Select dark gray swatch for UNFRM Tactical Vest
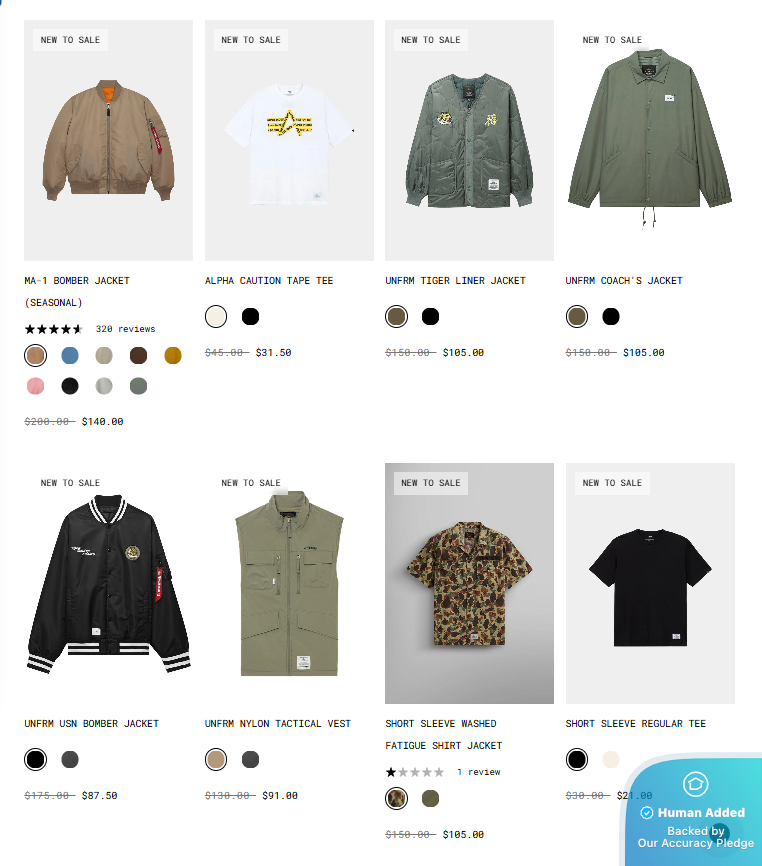Viewport: 762px width, 866px height. (x=250, y=759)
